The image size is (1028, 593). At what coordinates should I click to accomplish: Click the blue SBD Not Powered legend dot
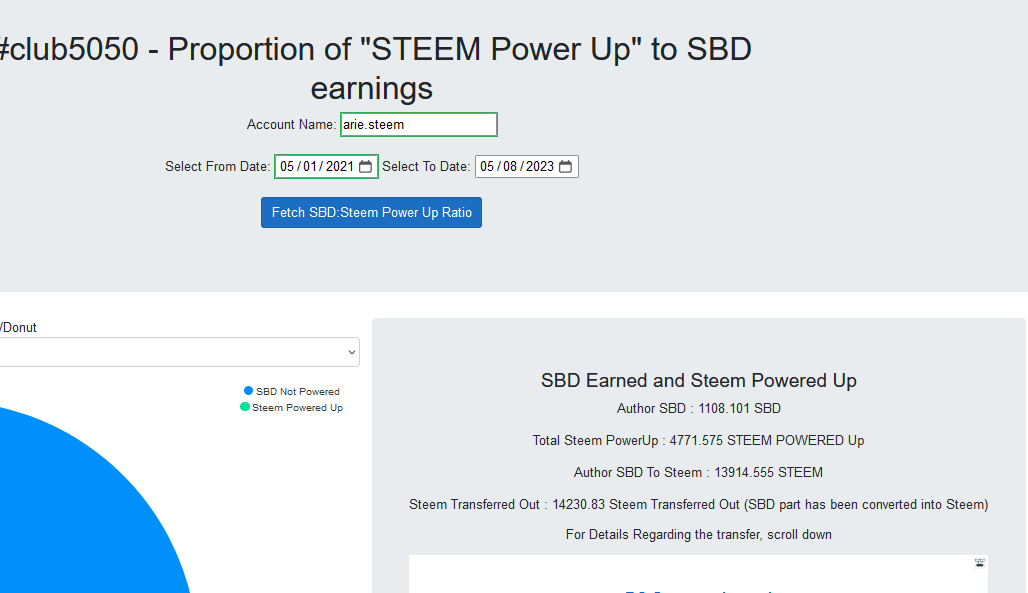(249, 391)
